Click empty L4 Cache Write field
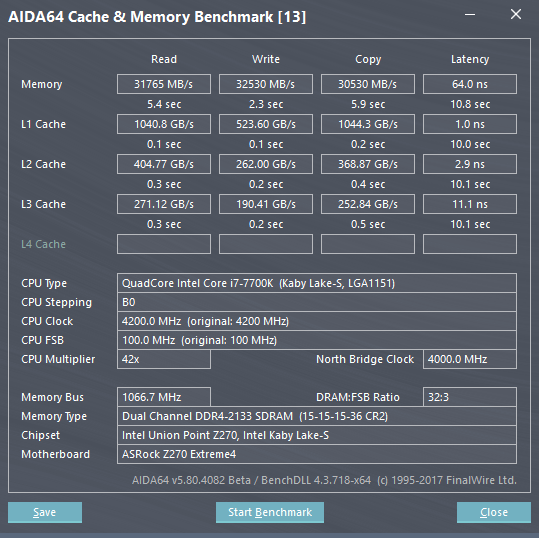 (266, 244)
